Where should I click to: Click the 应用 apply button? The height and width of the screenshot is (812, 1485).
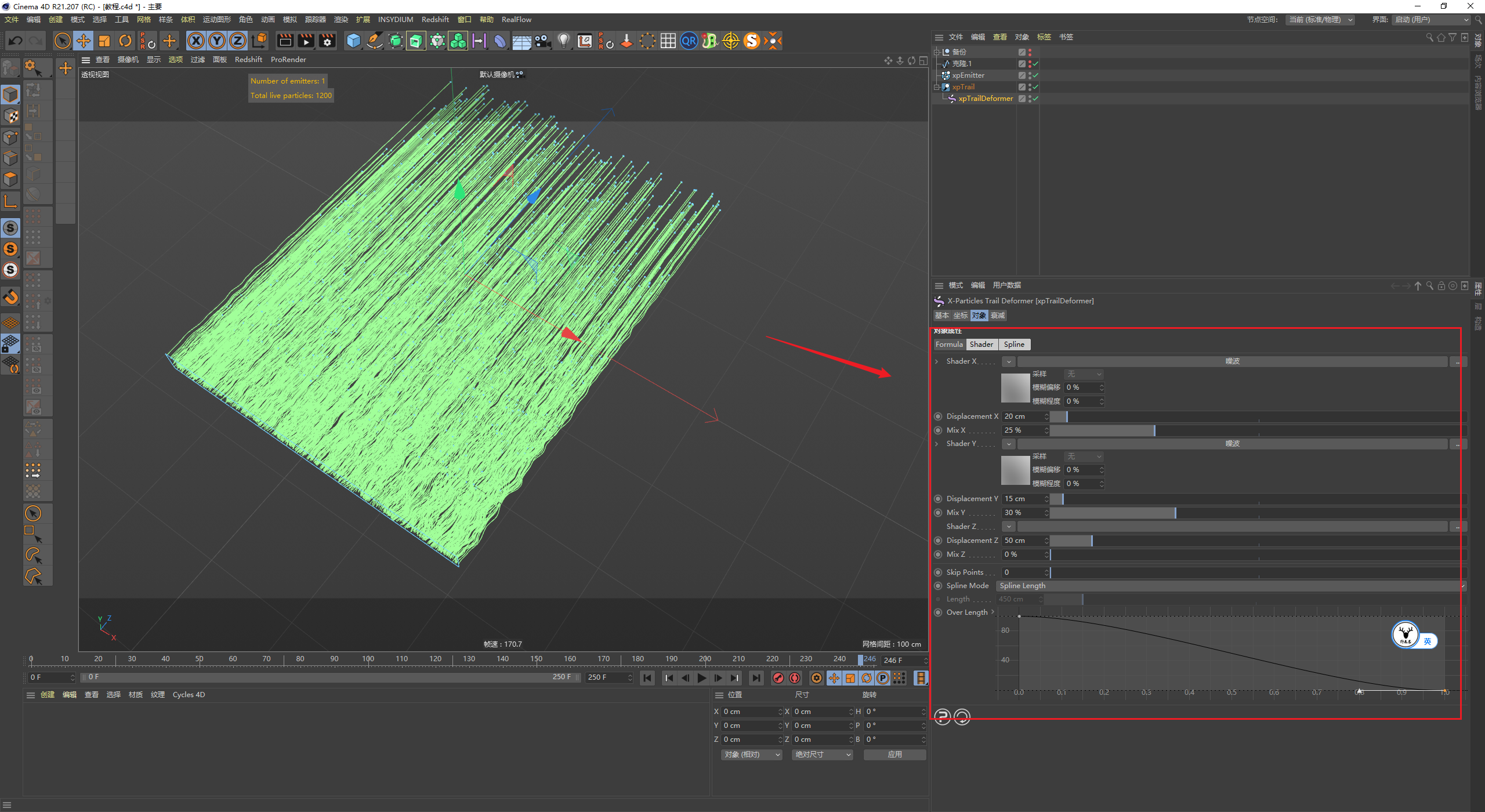pos(894,755)
